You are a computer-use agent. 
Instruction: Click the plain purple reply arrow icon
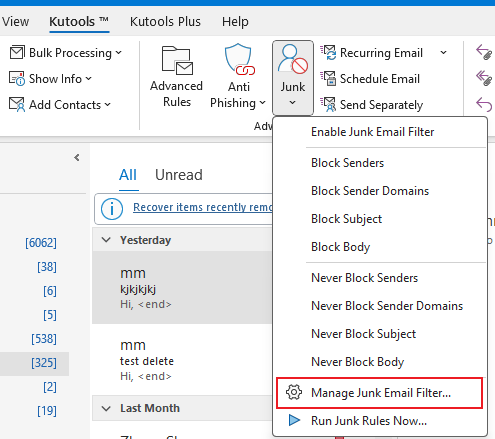click(484, 104)
